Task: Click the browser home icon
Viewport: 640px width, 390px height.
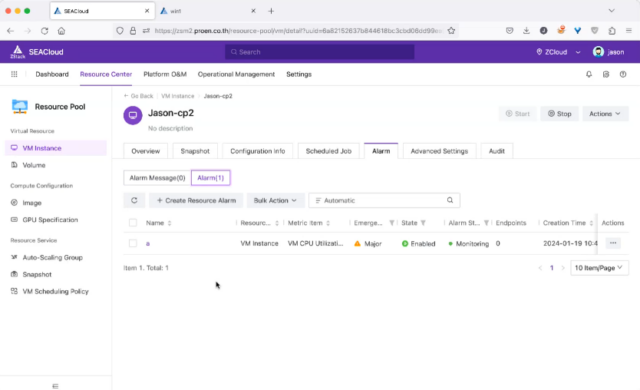Action: [x=61, y=31]
